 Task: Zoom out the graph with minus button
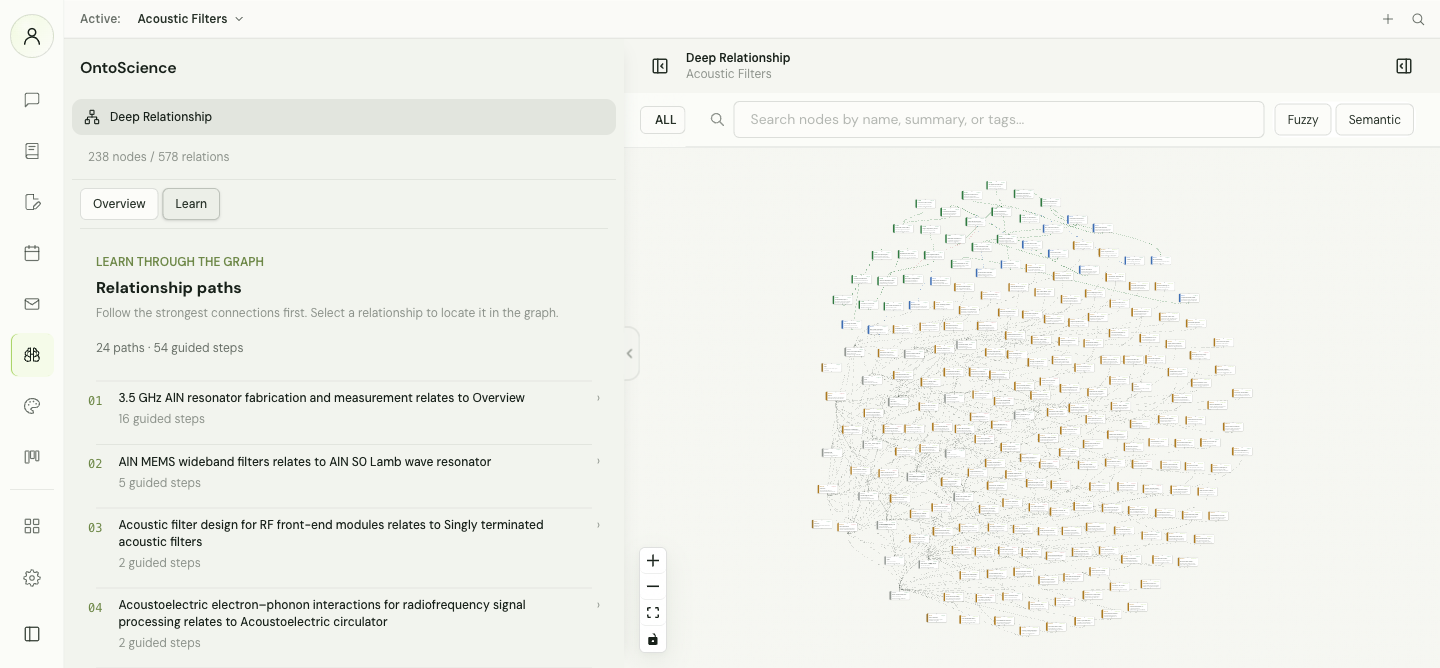click(653, 587)
